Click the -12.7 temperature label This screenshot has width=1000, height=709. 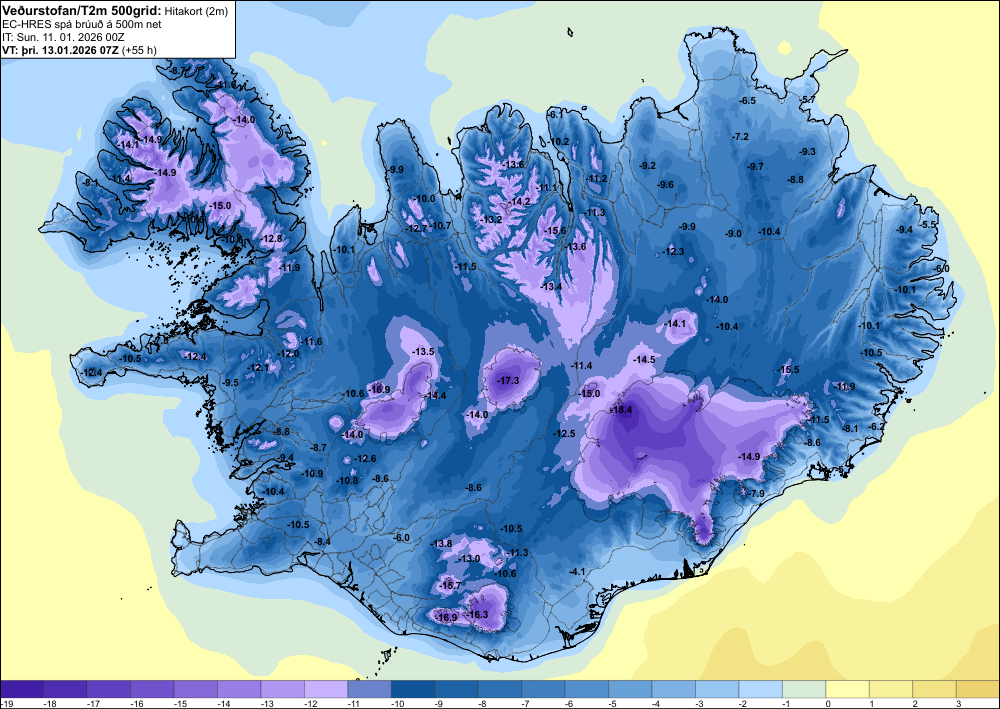416,228
